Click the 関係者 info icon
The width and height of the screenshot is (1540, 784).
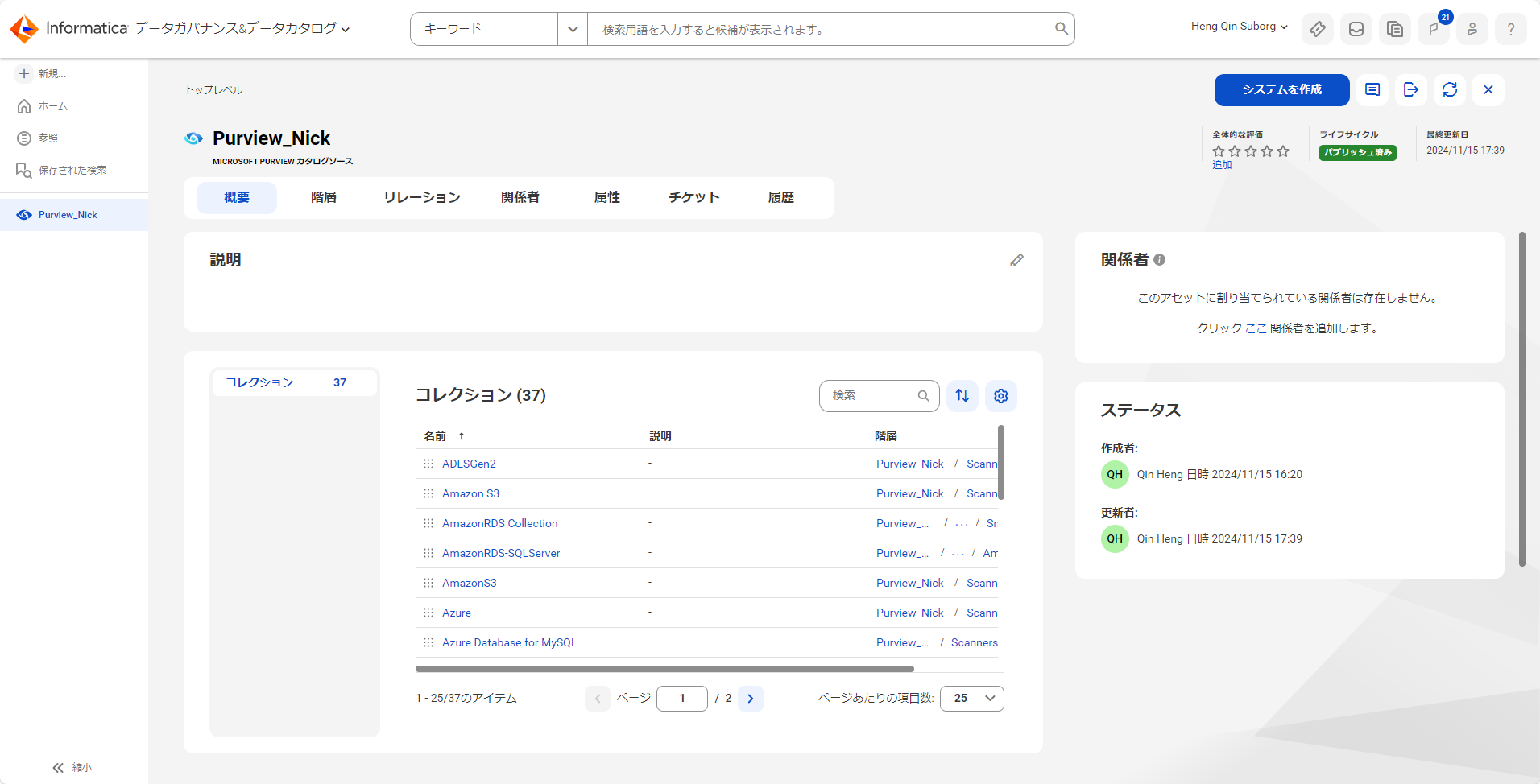point(1160,260)
